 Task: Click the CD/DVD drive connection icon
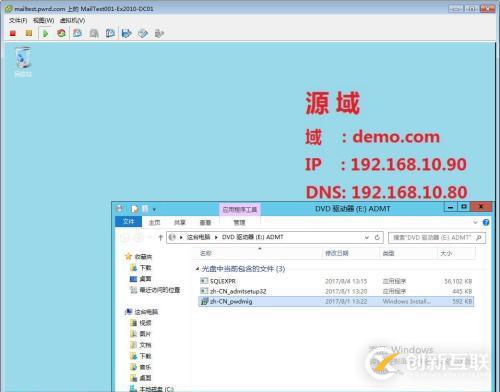[143, 33]
